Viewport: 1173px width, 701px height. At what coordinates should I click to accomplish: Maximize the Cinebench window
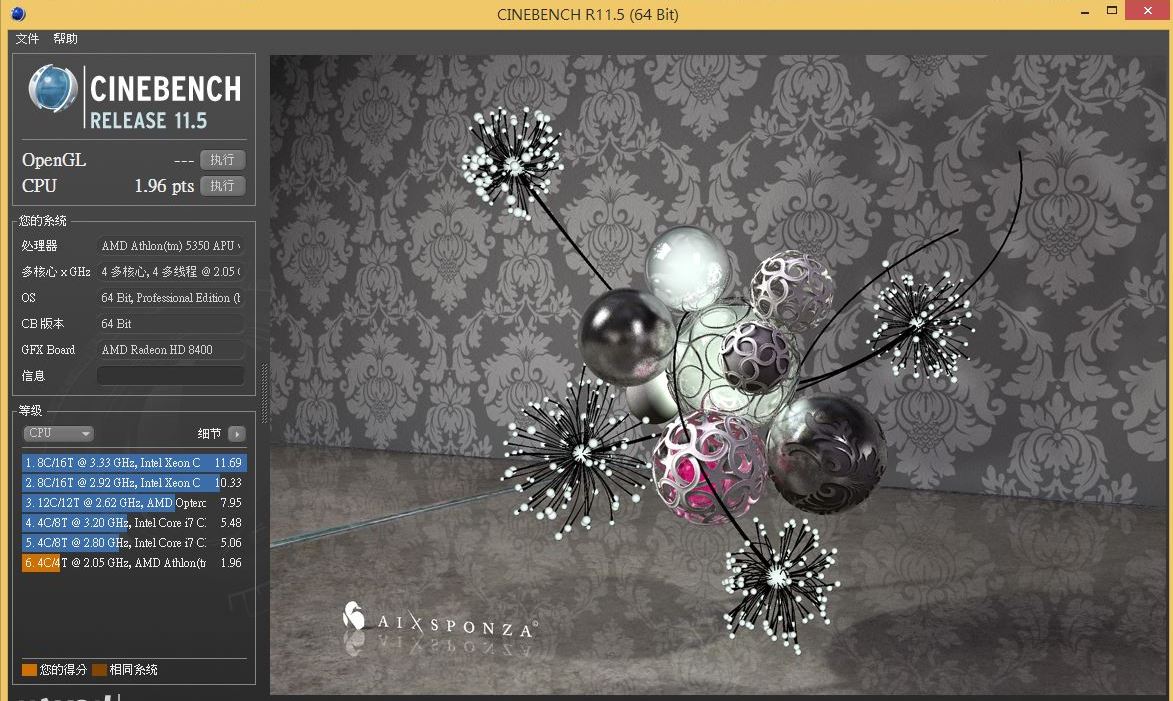click(1112, 11)
